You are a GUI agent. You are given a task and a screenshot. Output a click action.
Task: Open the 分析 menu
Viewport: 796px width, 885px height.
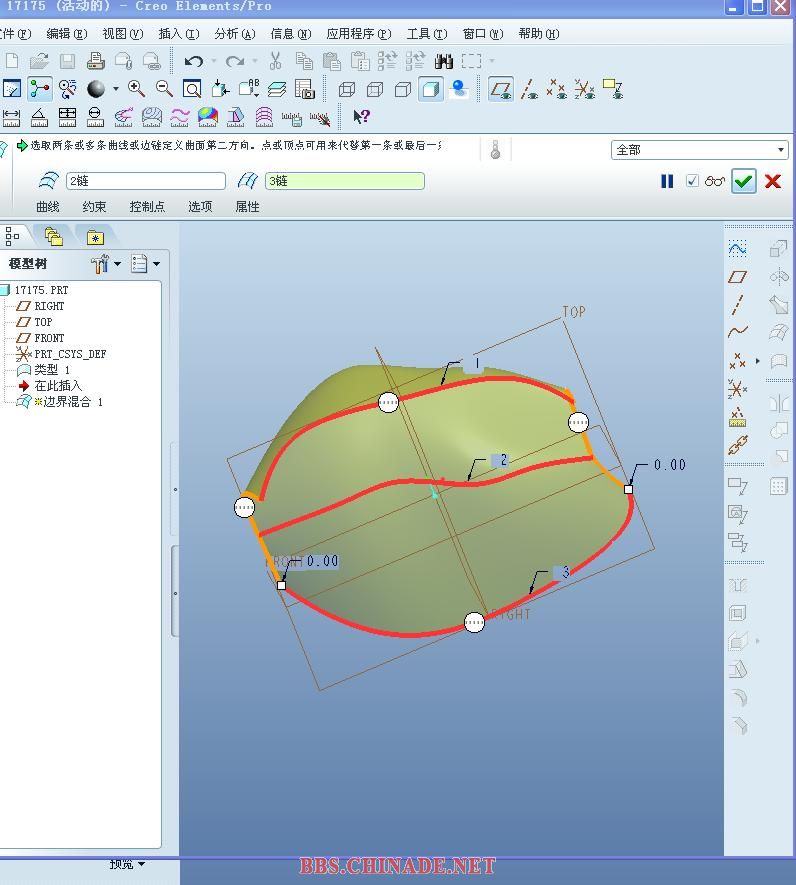coord(235,34)
